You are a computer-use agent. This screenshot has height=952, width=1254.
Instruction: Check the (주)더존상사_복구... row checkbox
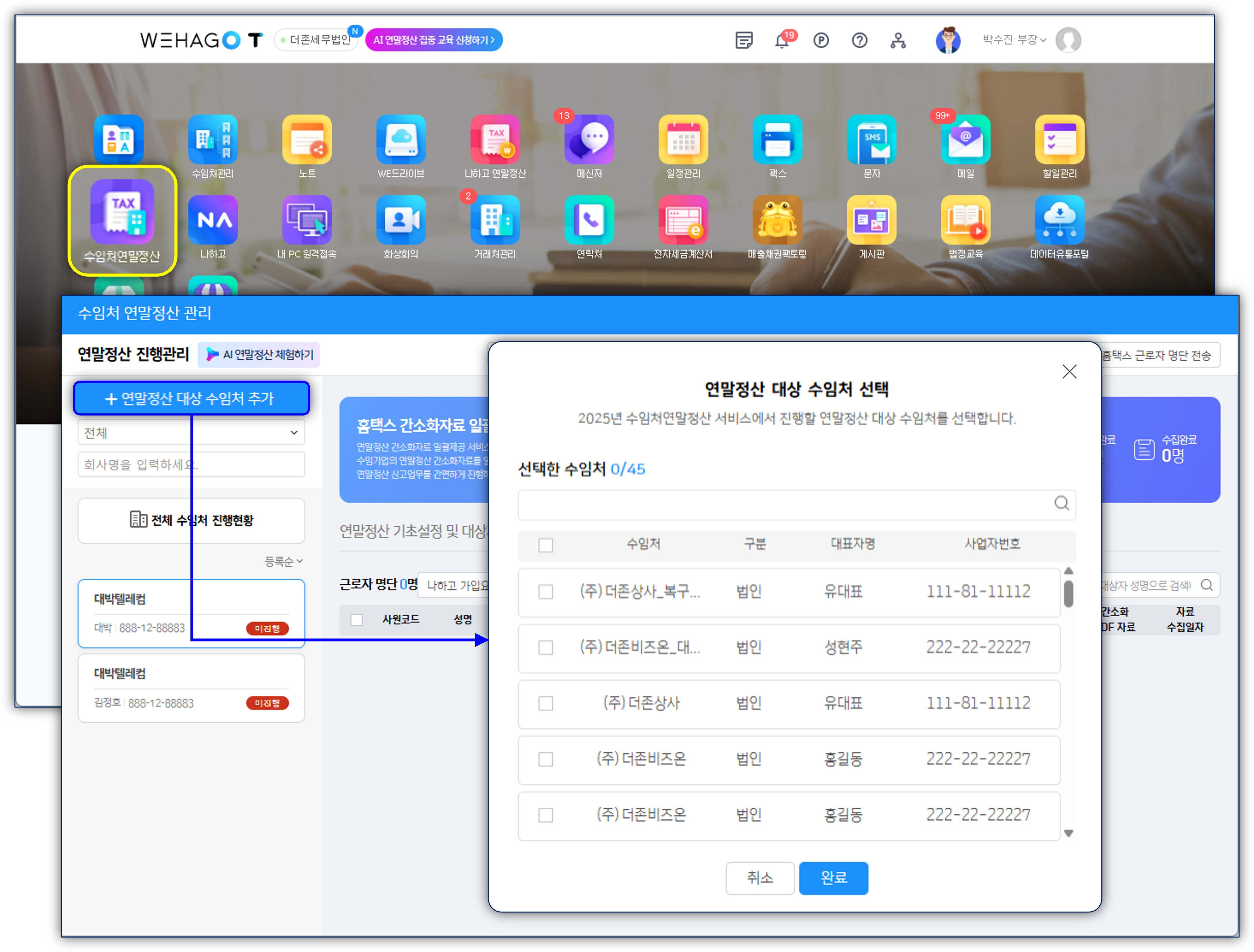coord(545,591)
